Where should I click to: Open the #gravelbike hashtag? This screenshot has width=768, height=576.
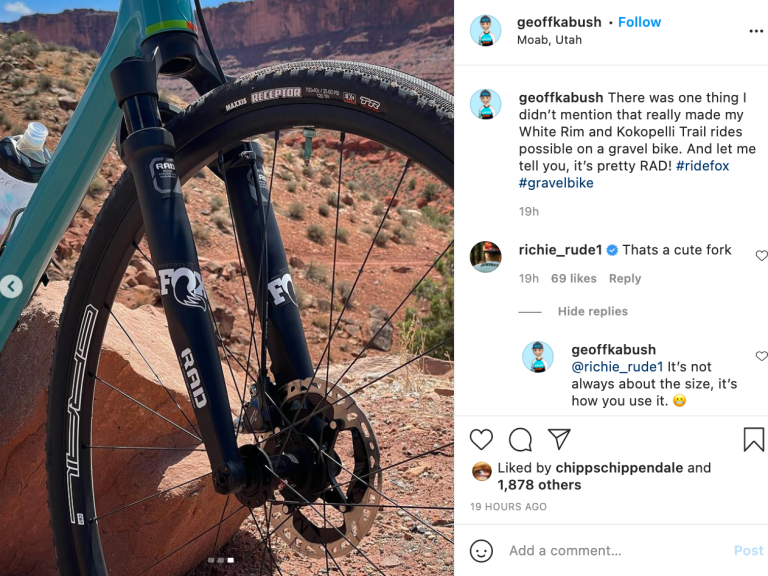[x=556, y=183]
